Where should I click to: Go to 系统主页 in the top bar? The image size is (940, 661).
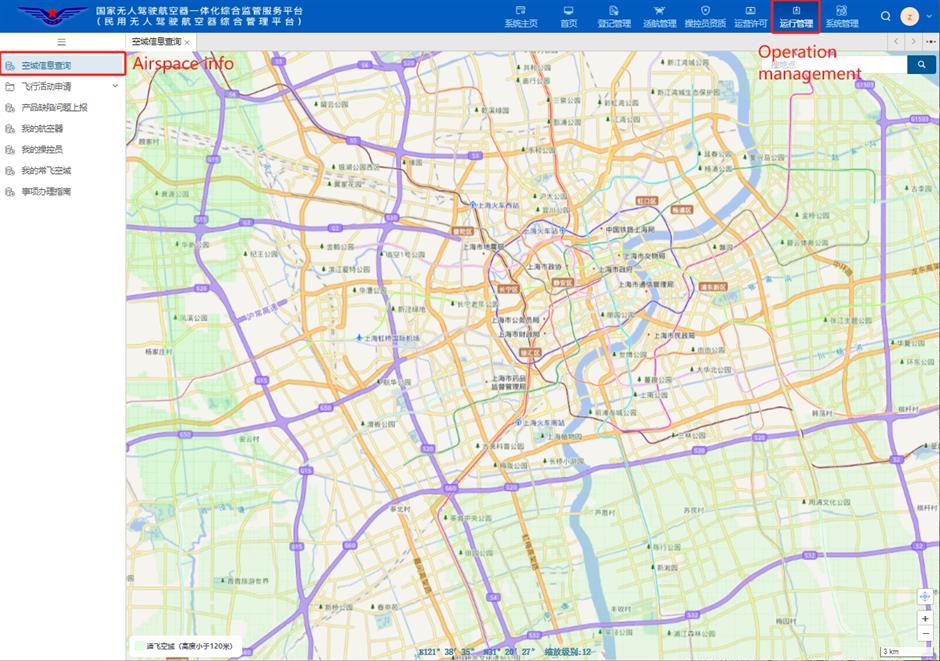click(520, 16)
